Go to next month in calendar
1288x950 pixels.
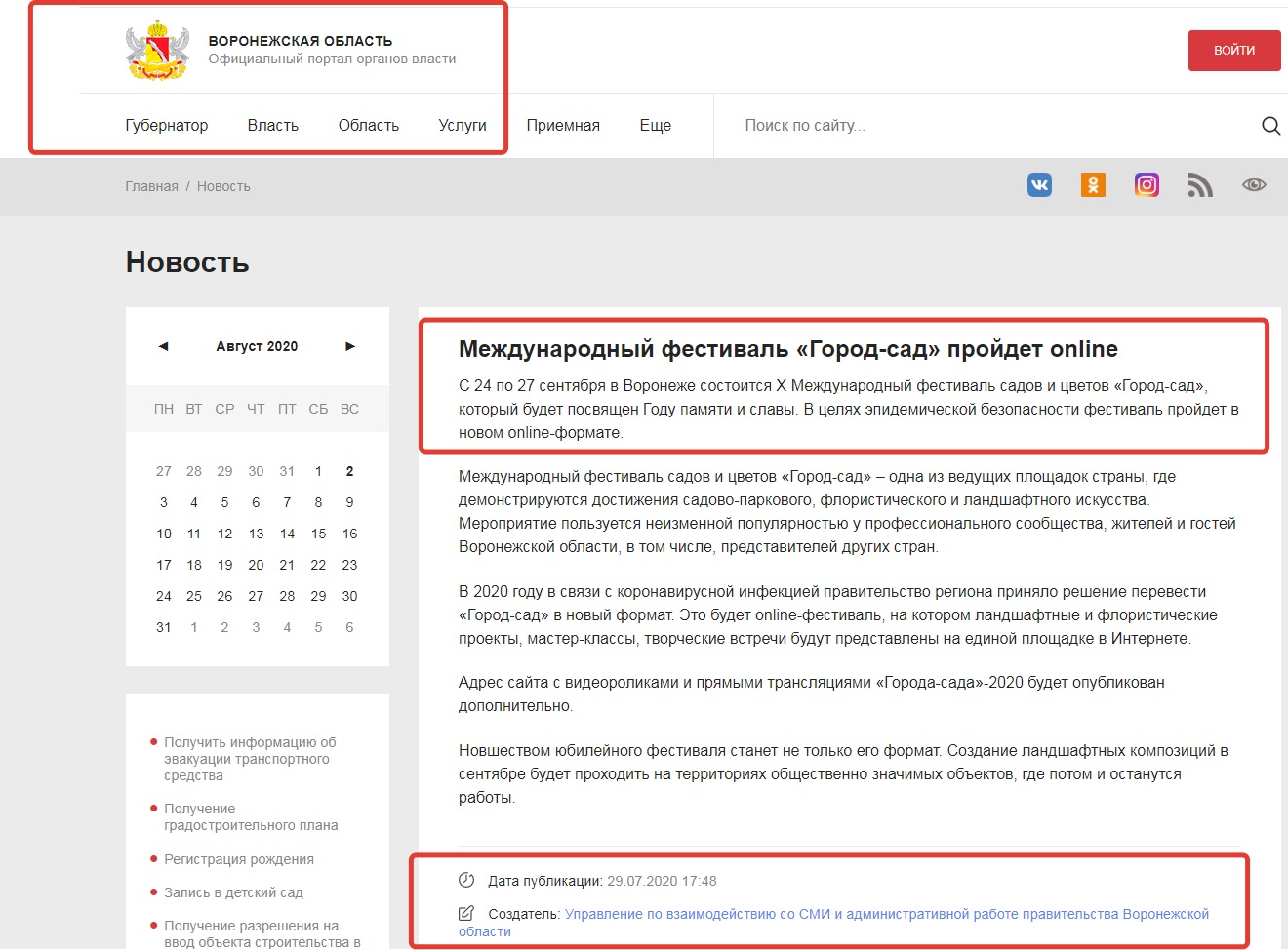(350, 346)
